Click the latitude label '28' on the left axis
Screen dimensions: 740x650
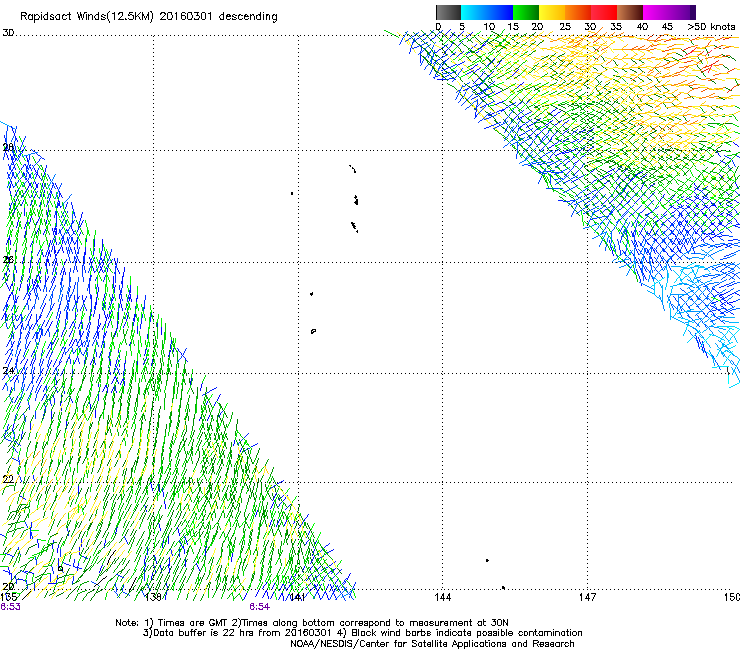tap(8, 147)
